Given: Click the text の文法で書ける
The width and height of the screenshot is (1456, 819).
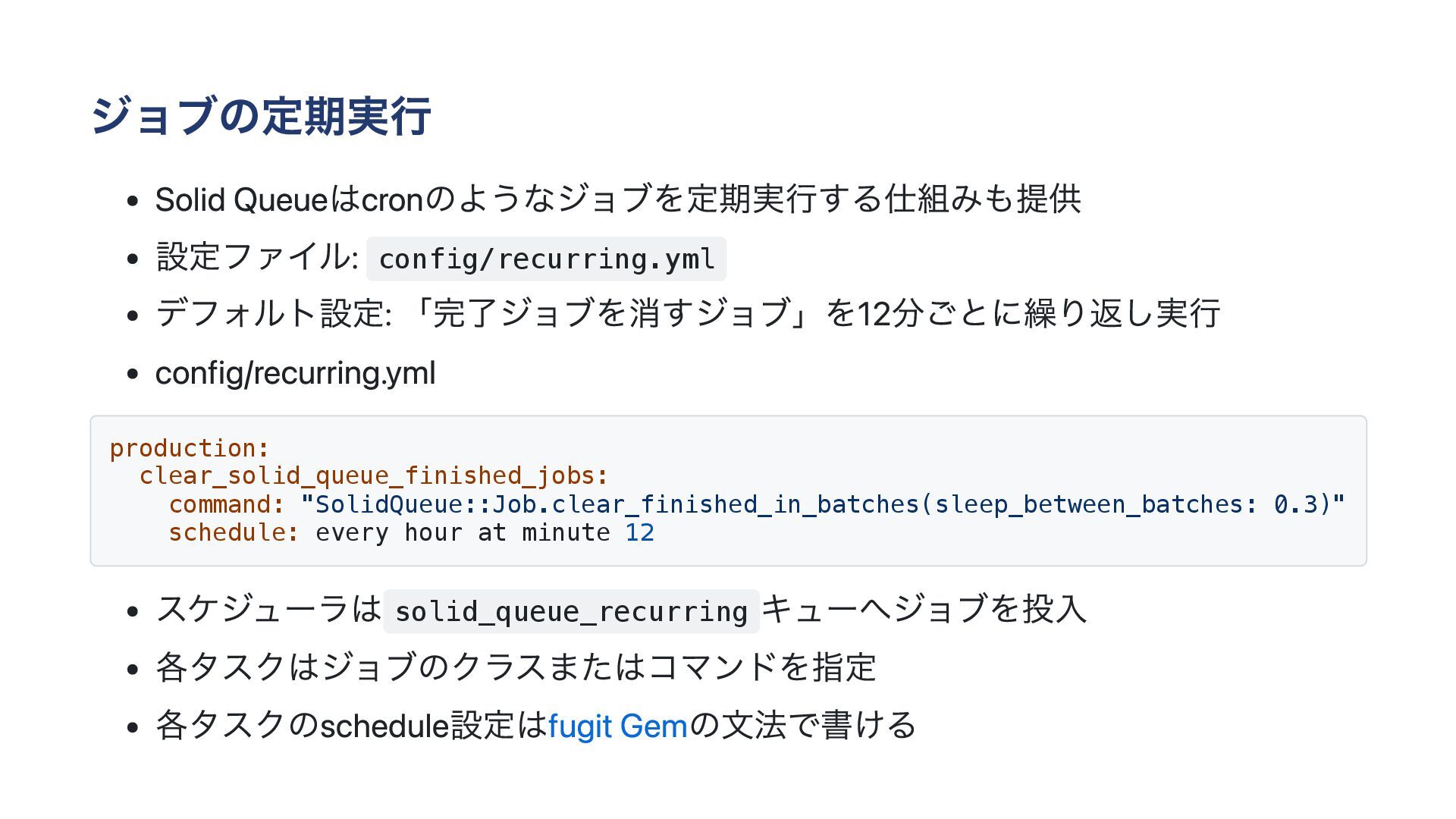Looking at the screenshot, I should (802, 726).
